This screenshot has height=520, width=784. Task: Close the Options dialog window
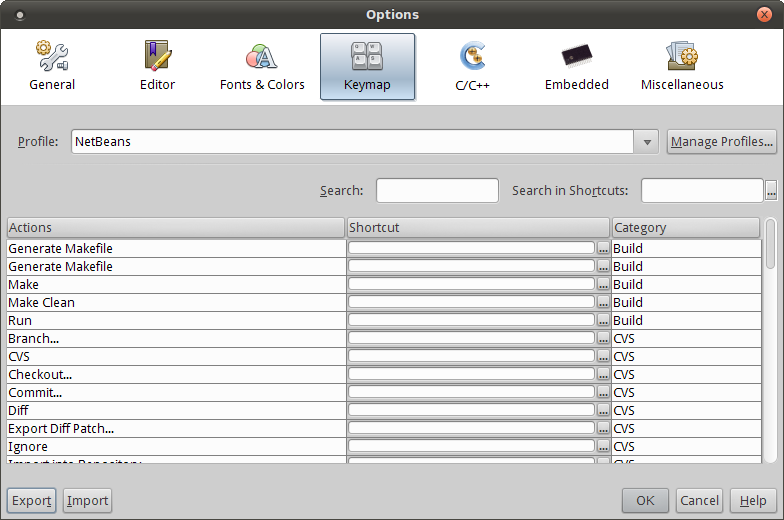pyautogui.click(x=764, y=14)
